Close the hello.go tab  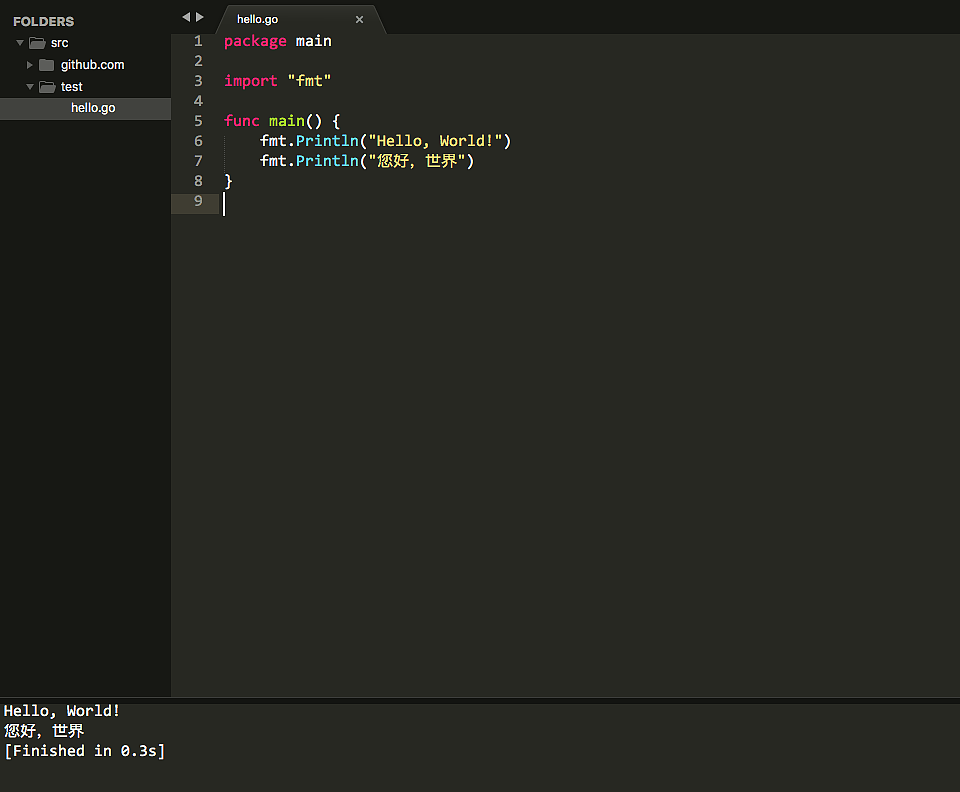click(359, 19)
